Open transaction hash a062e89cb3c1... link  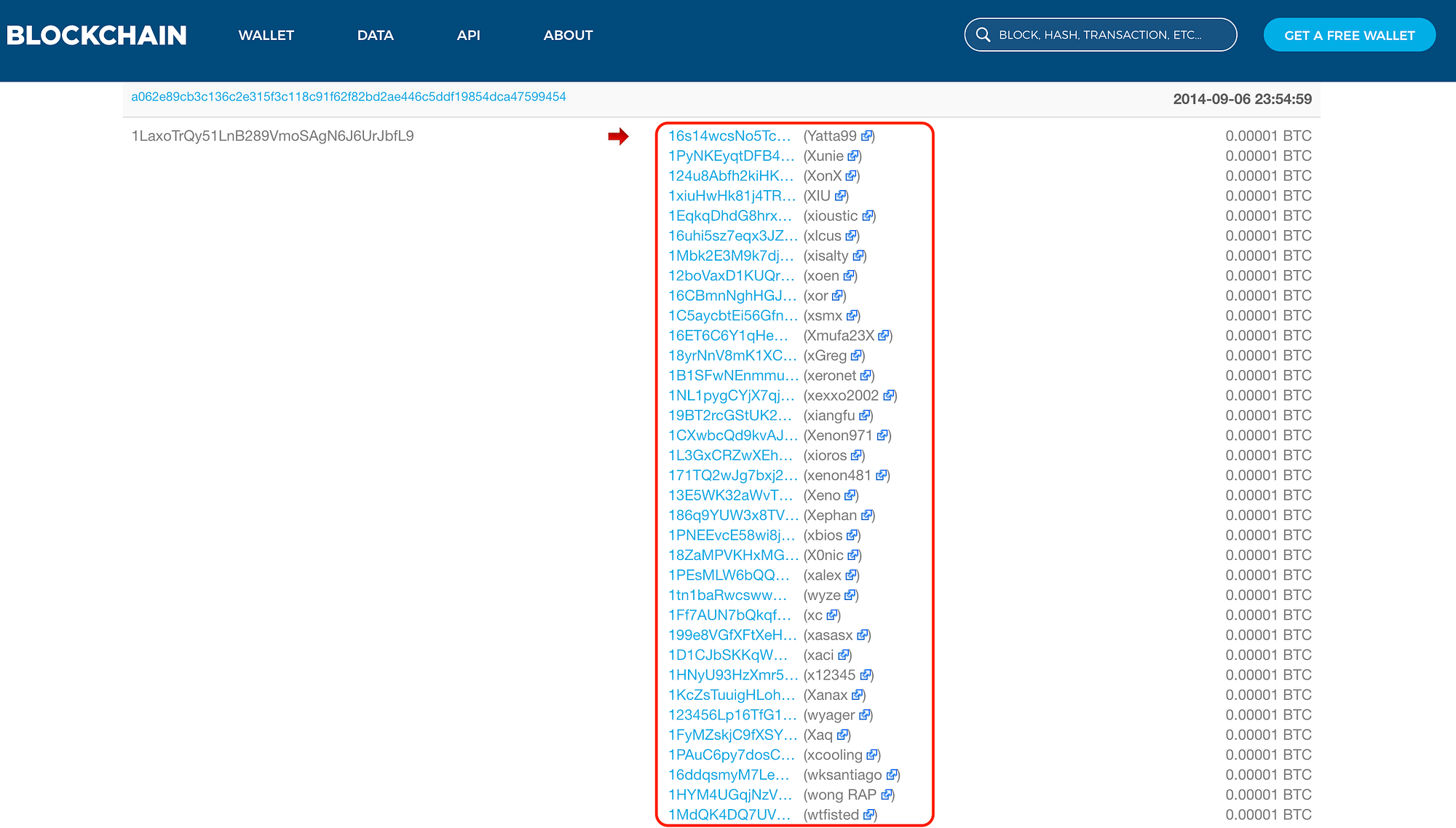point(348,97)
